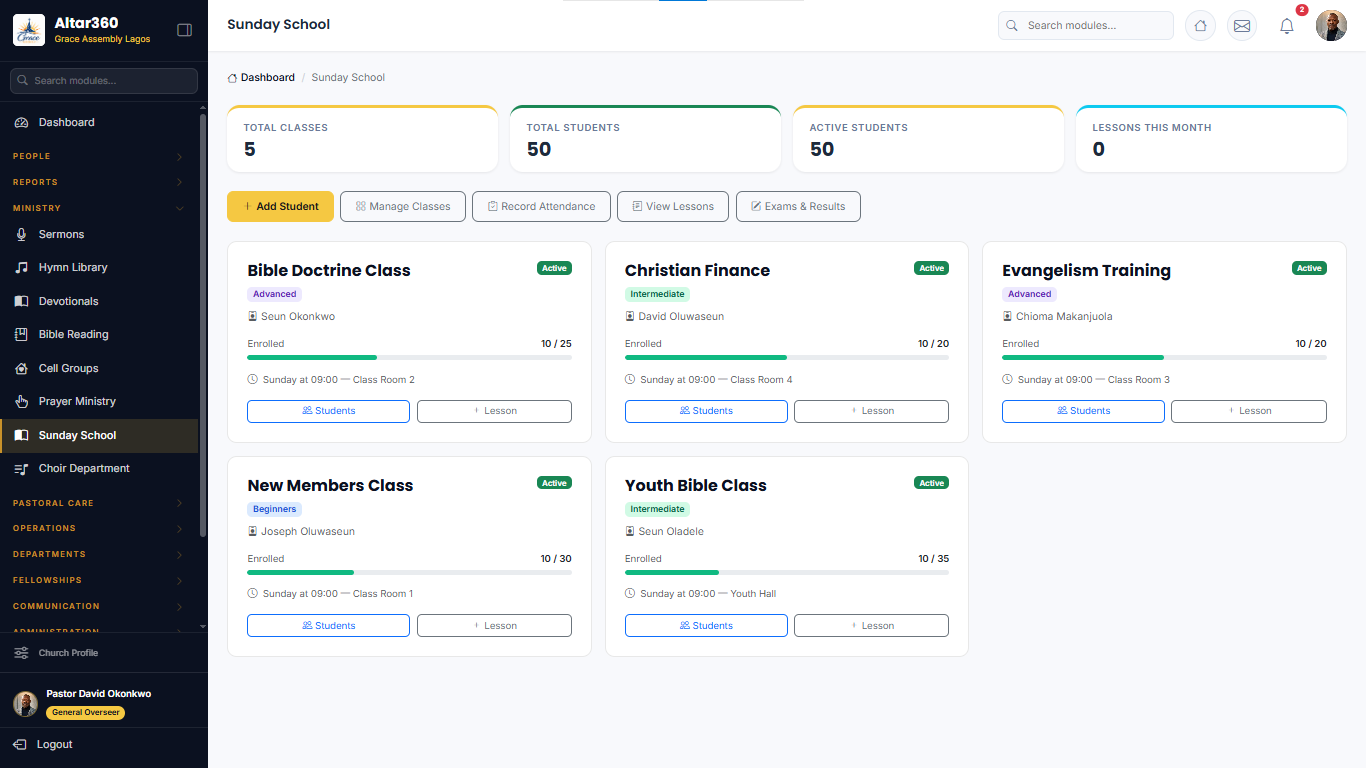Click the Sermons microphone icon

21,234
